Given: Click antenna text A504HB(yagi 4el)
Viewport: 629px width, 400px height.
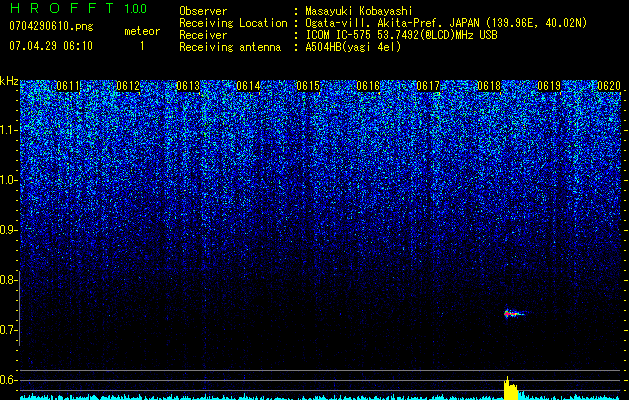Looking at the screenshot, I should [353, 47].
